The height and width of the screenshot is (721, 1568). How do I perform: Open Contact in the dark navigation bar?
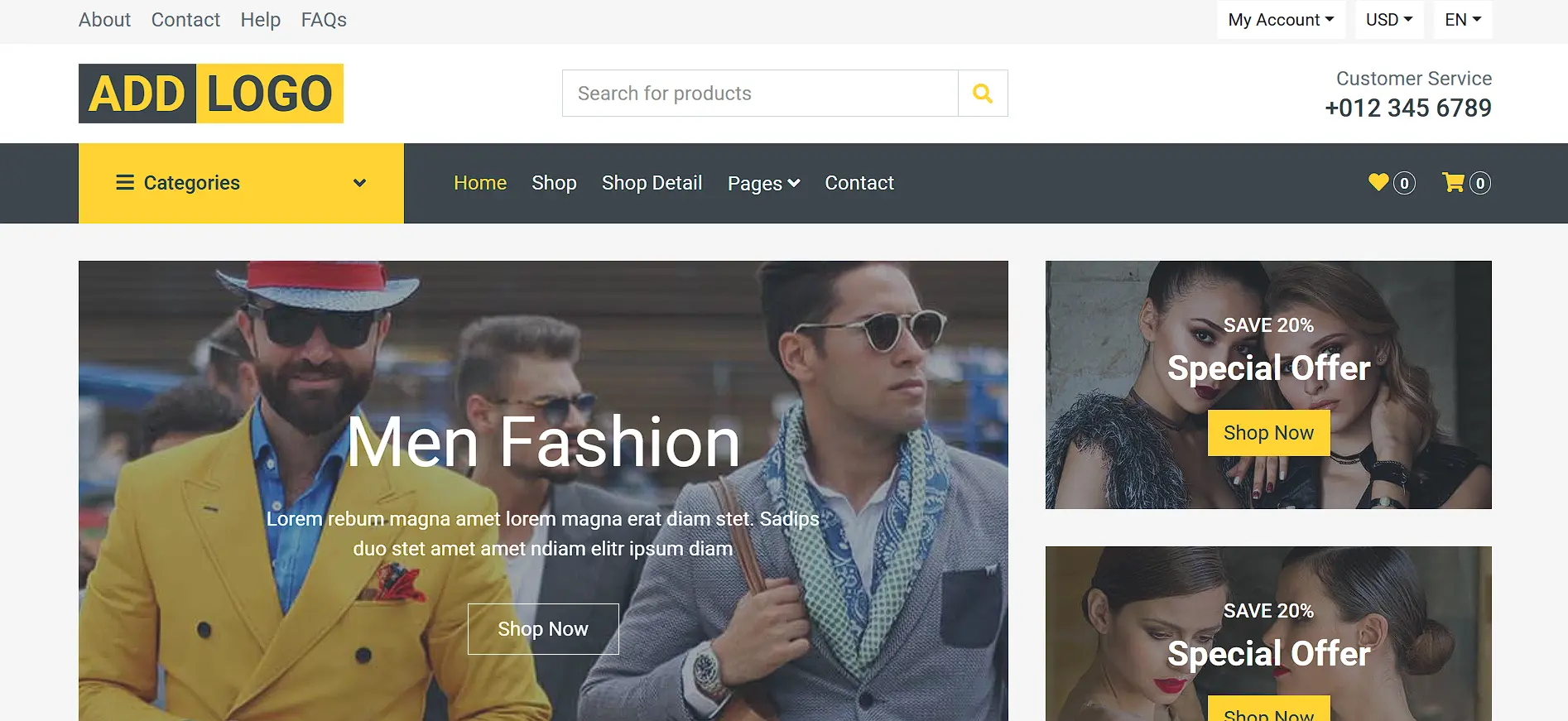(859, 183)
